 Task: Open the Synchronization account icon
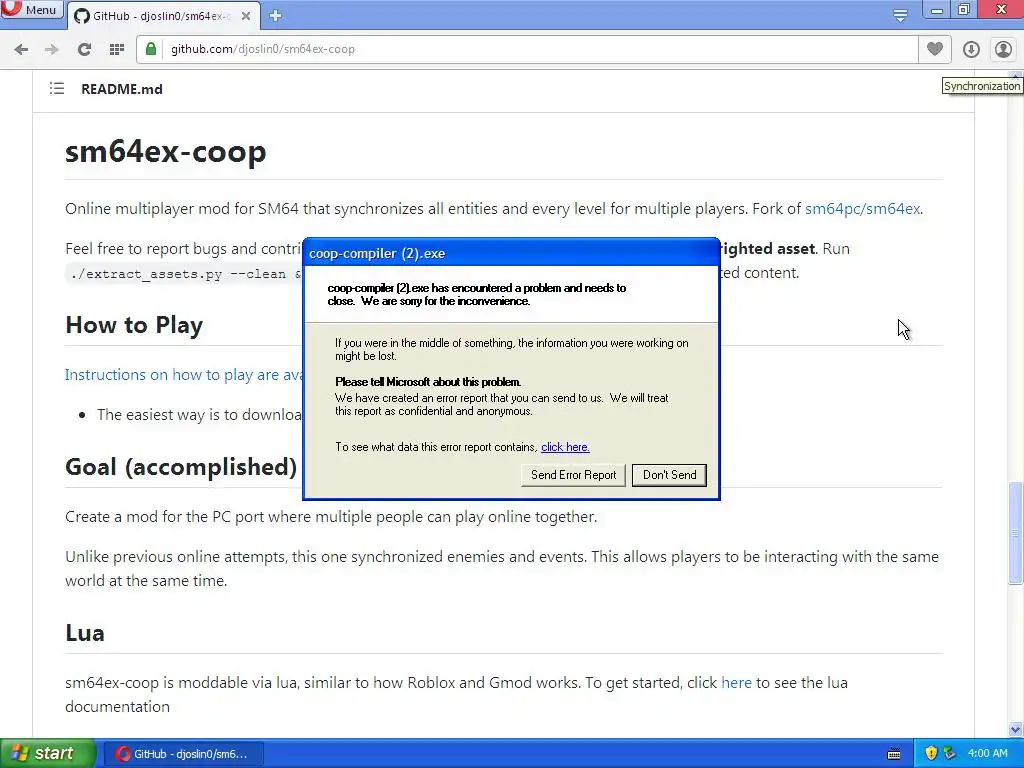[x=1003, y=49]
